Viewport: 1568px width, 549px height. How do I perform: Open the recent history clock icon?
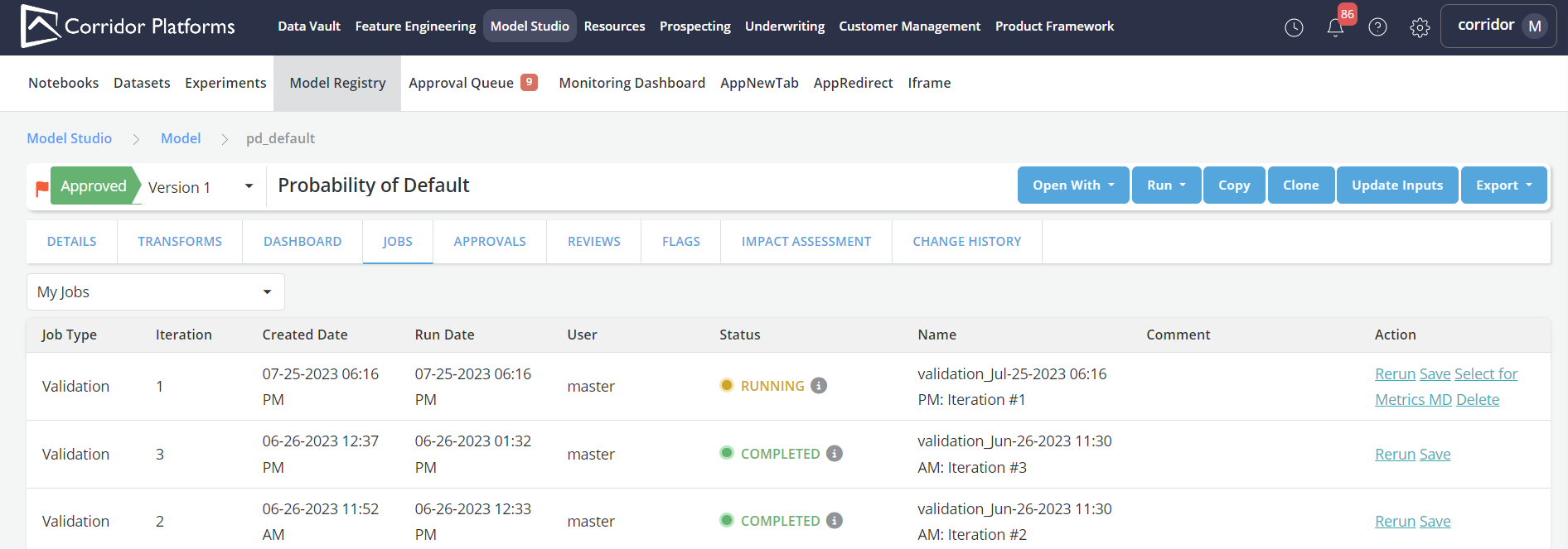[1294, 27]
